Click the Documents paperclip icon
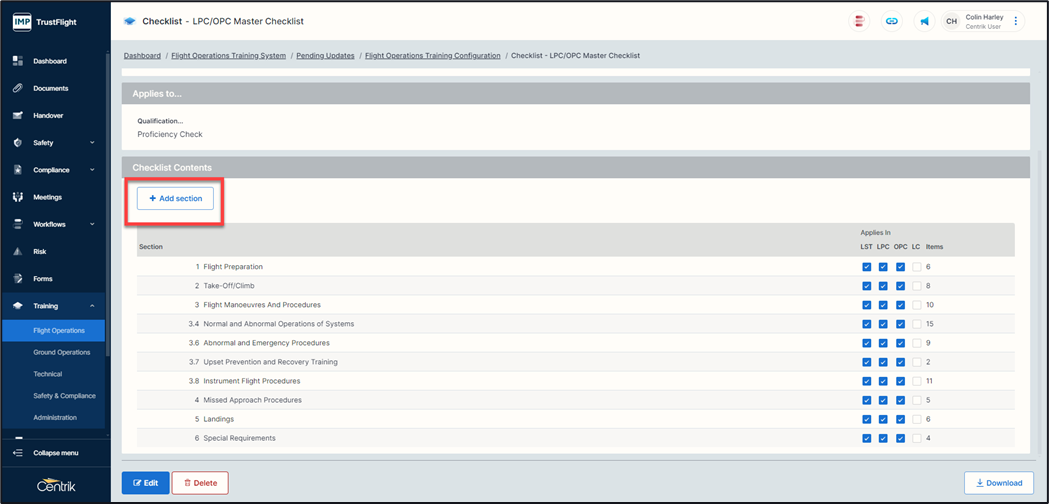This screenshot has width=1049, height=504. (x=18, y=88)
